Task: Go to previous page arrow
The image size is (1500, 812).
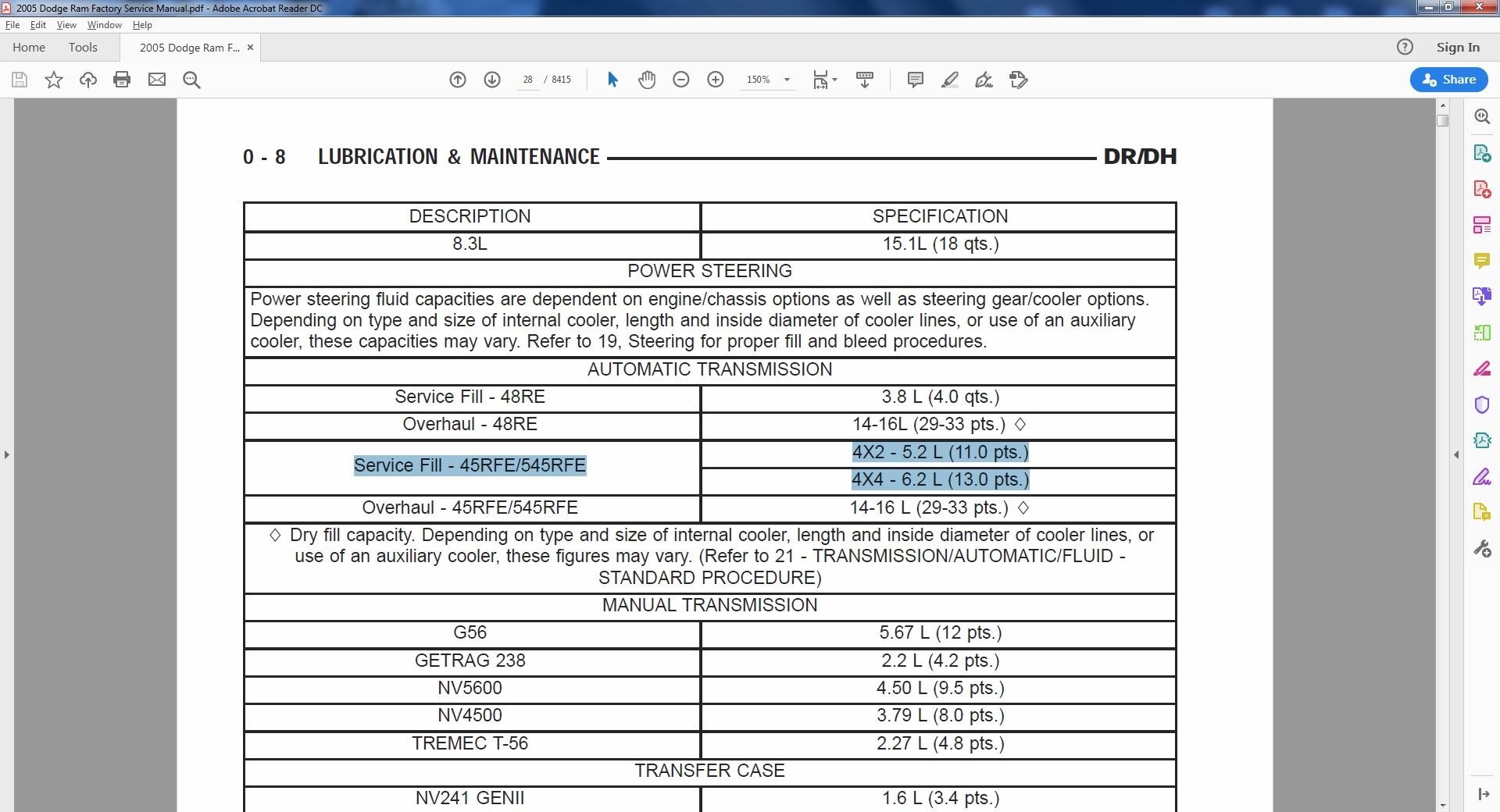Action: click(x=458, y=80)
